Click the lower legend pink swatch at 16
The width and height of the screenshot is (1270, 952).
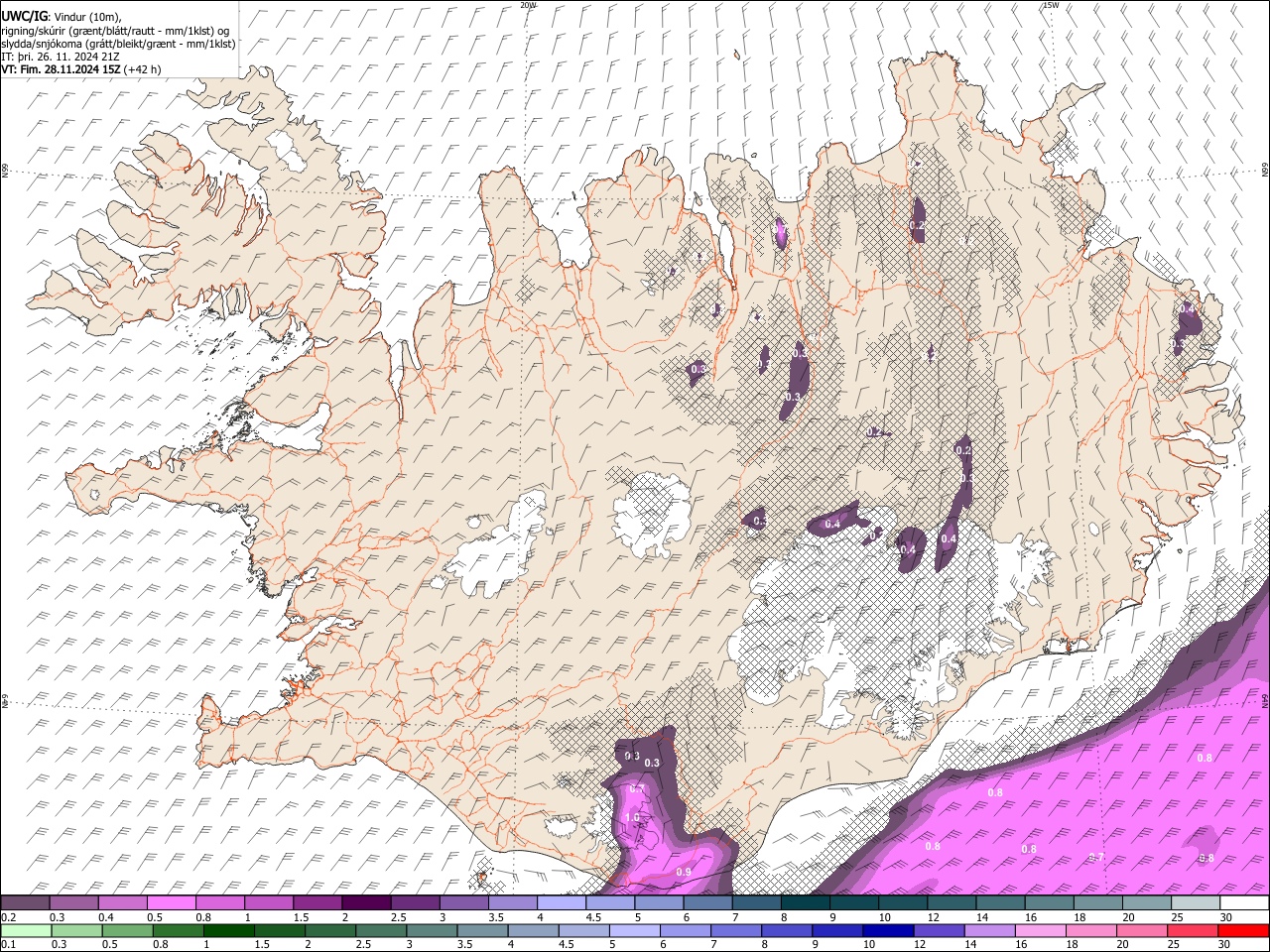[x=1040, y=930]
